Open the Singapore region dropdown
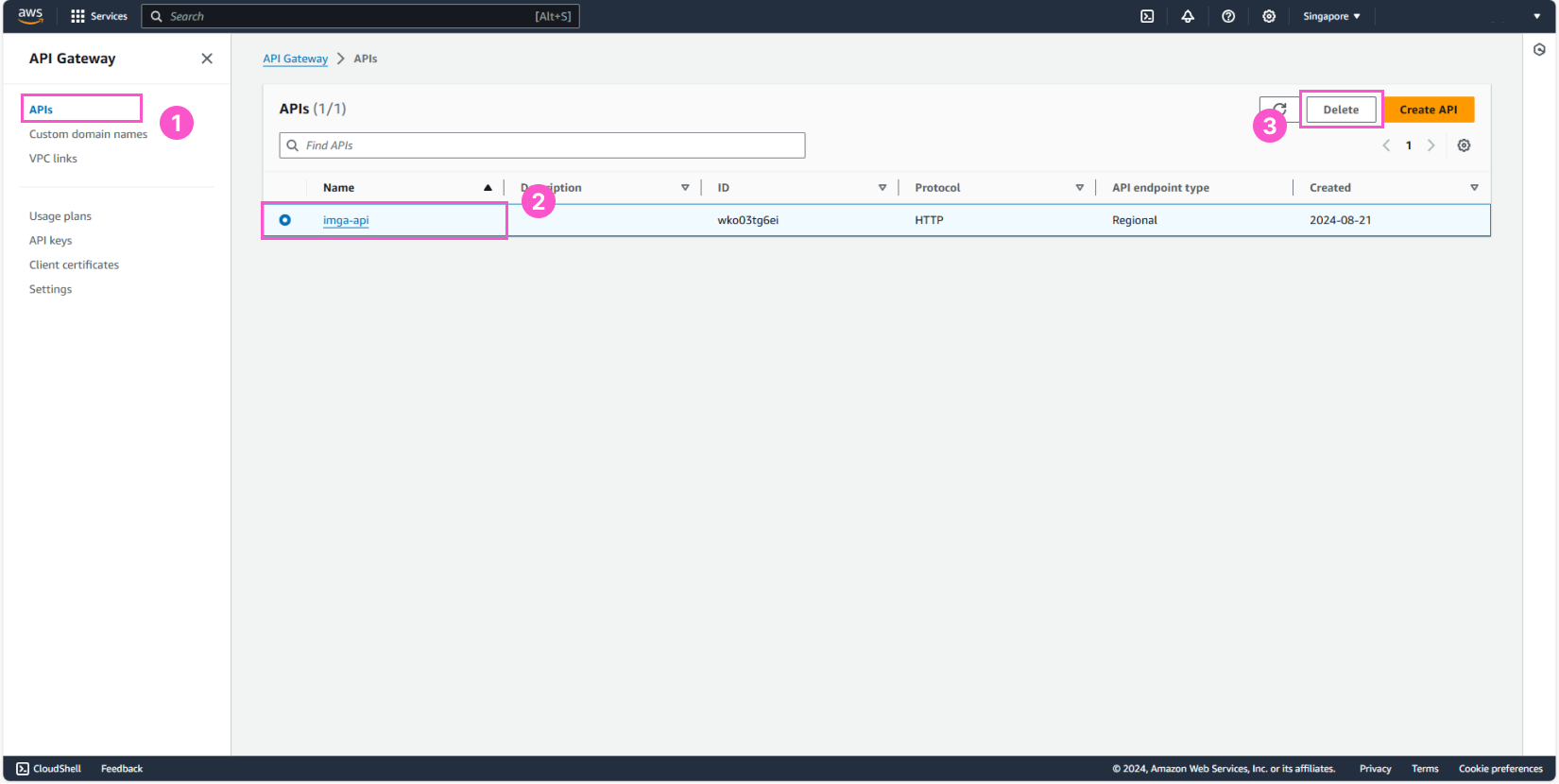This screenshot has width=1559, height=784. (1331, 16)
